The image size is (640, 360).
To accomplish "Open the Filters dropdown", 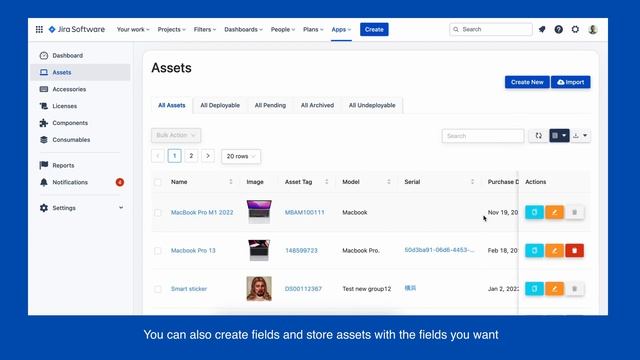I will point(205,29).
